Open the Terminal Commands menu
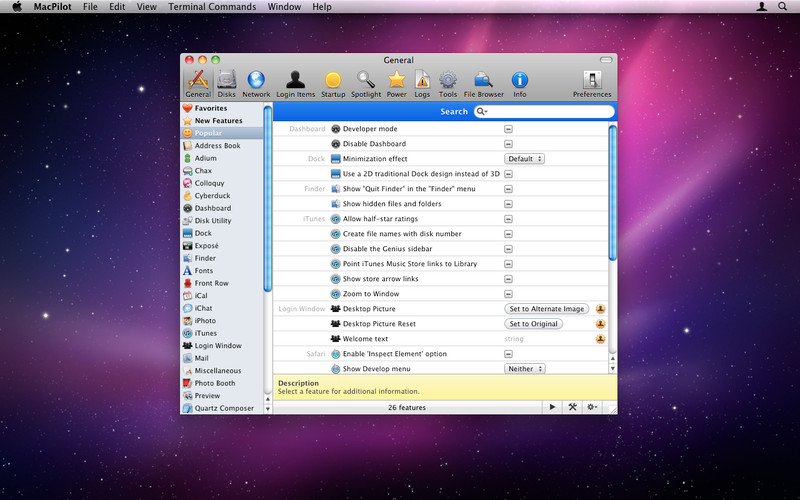The image size is (800, 500). point(212,7)
